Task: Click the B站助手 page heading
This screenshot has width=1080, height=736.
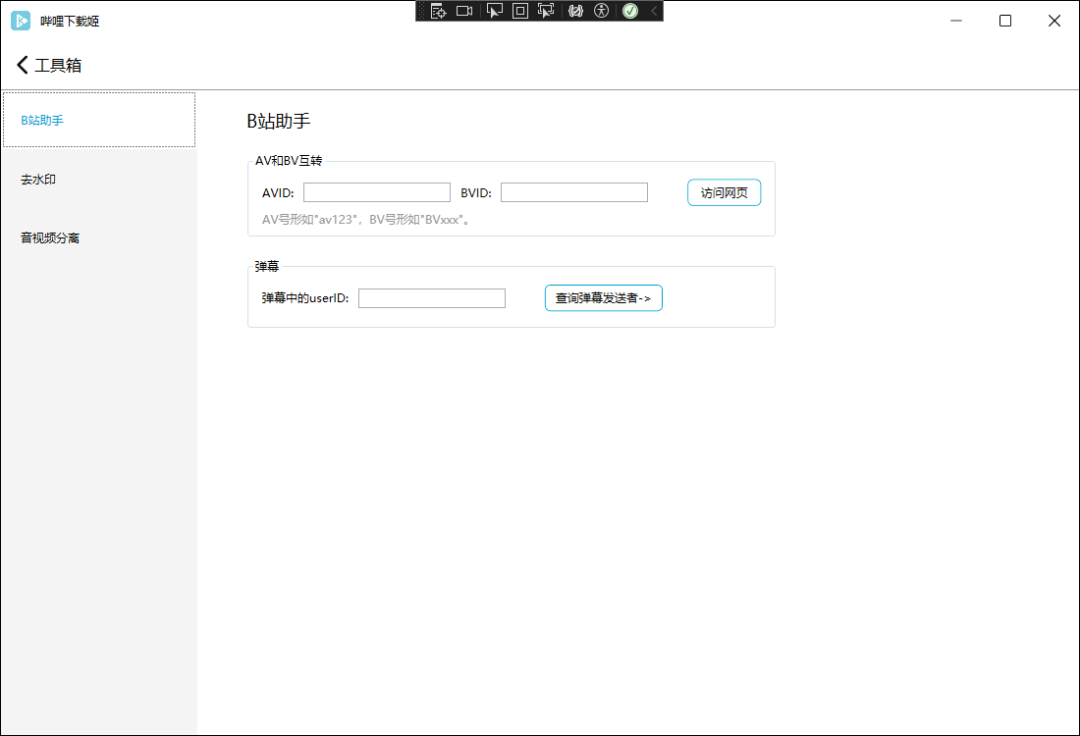Action: click(278, 121)
